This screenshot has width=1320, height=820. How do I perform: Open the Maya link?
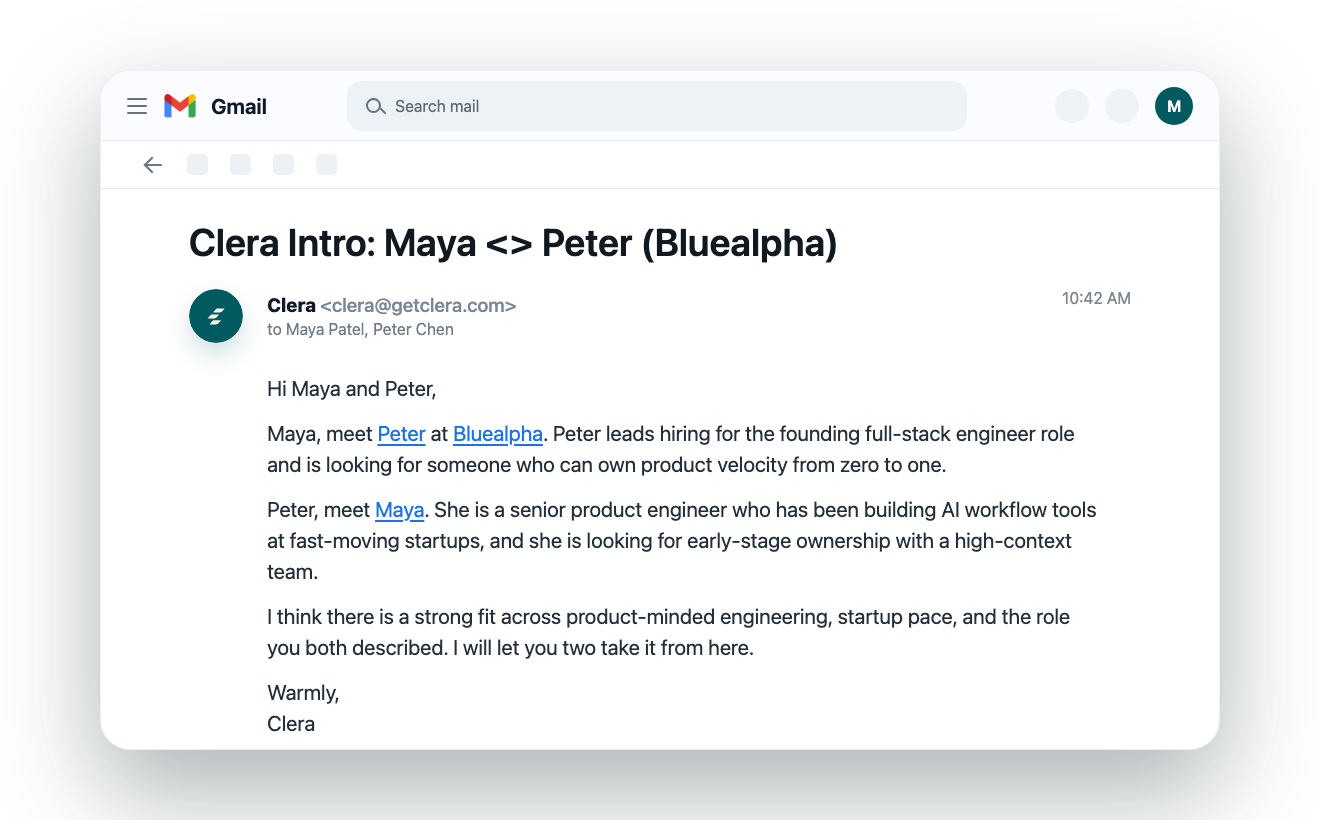coord(400,510)
